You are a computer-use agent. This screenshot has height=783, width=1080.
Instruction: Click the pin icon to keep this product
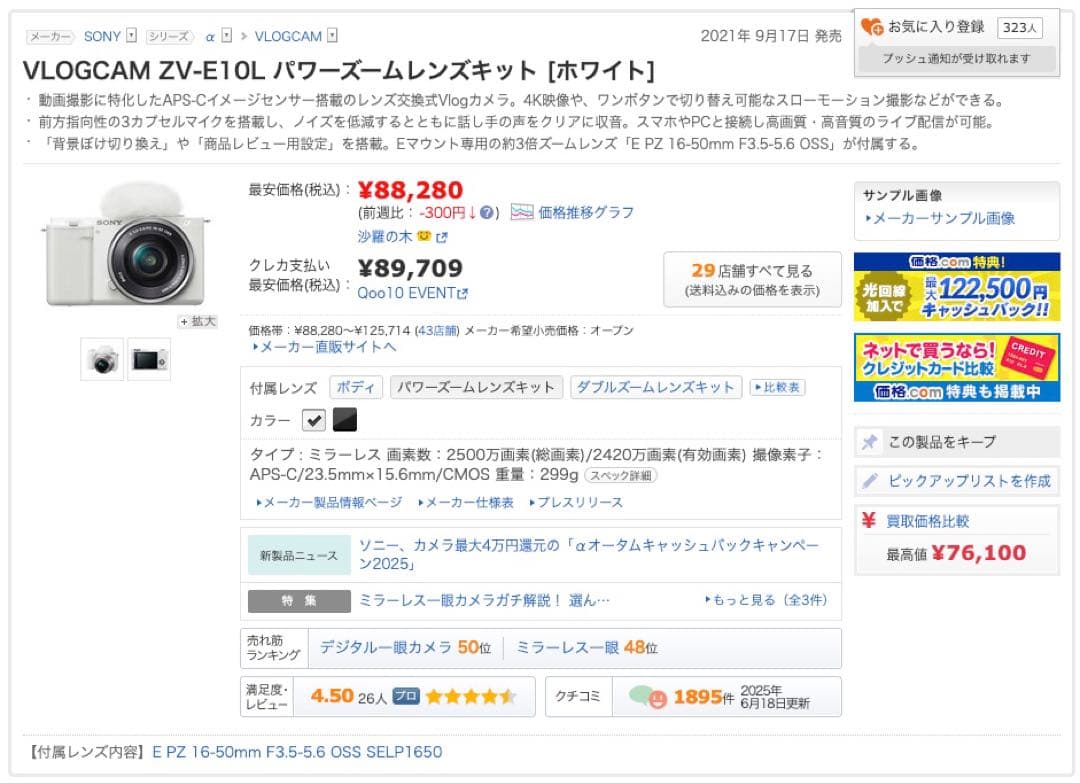[x=870, y=441]
